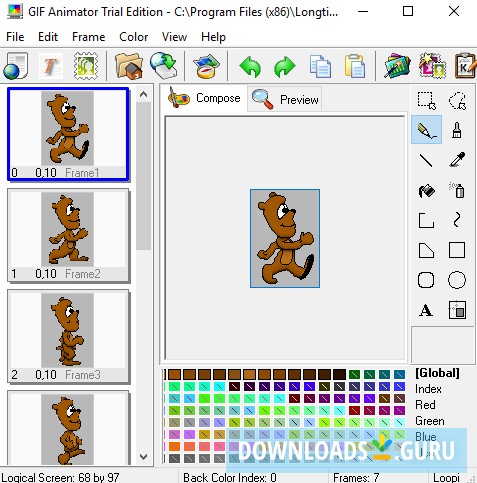The image size is (477, 483).
Task: Switch to the Compose tab
Action: pos(204,98)
